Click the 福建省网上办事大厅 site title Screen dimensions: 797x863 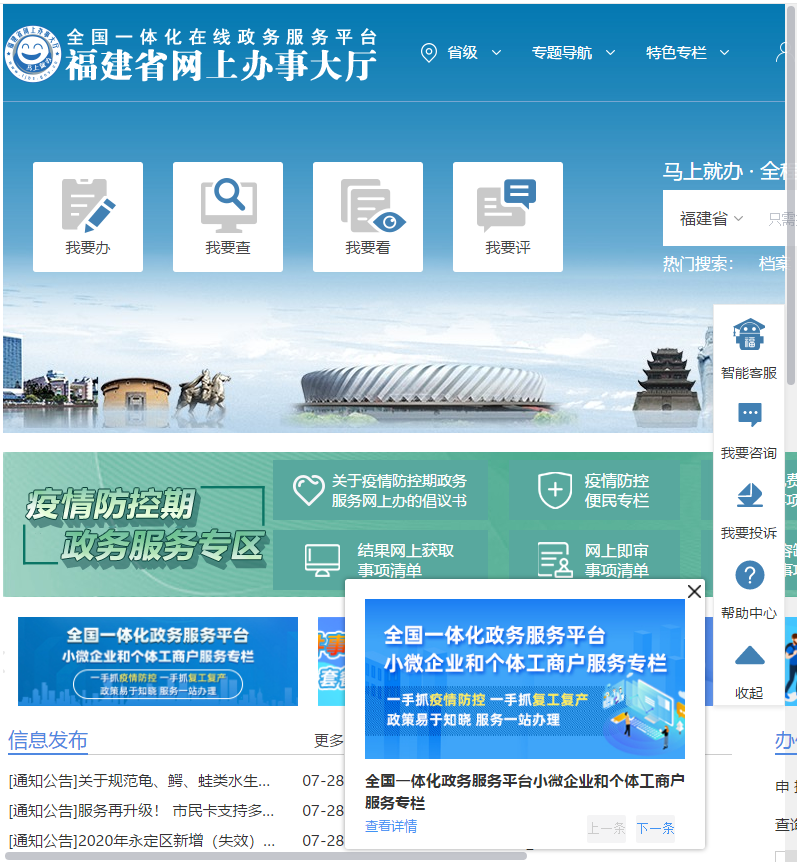(221, 65)
